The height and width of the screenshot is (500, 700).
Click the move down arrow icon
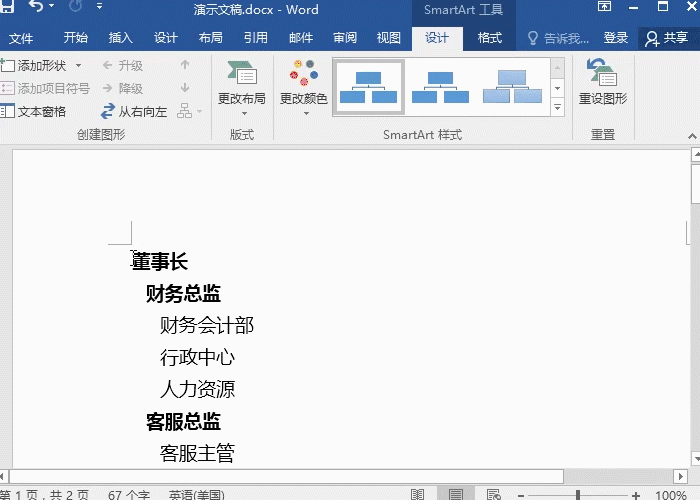(185, 88)
